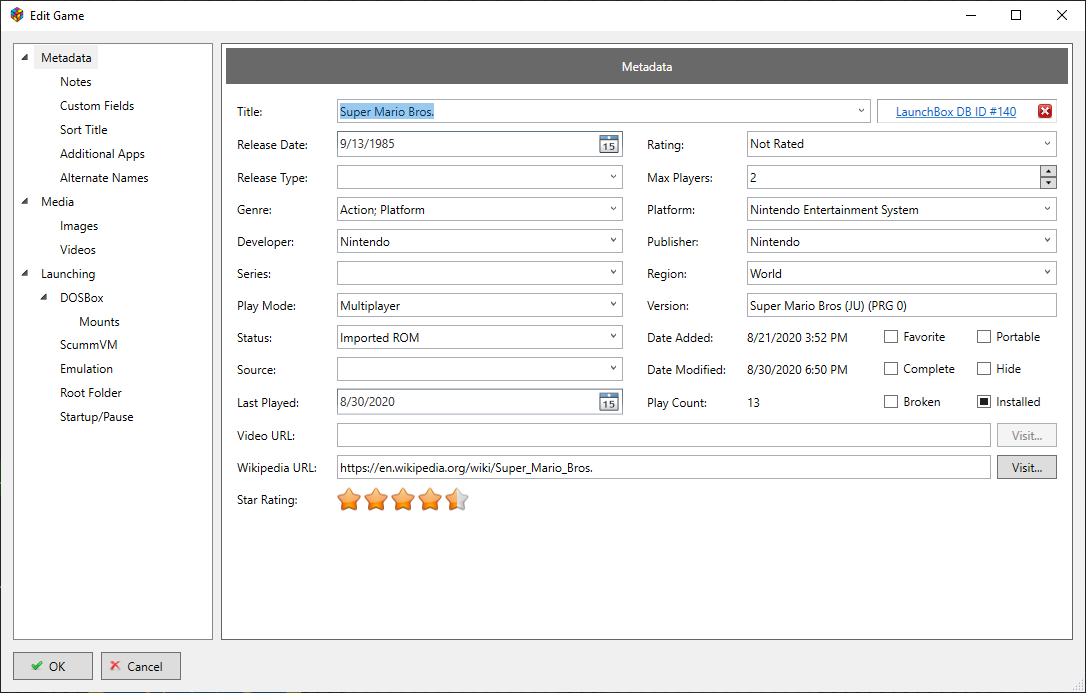Select Launching in the sidebar tree

pyautogui.click(x=68, y=273)
